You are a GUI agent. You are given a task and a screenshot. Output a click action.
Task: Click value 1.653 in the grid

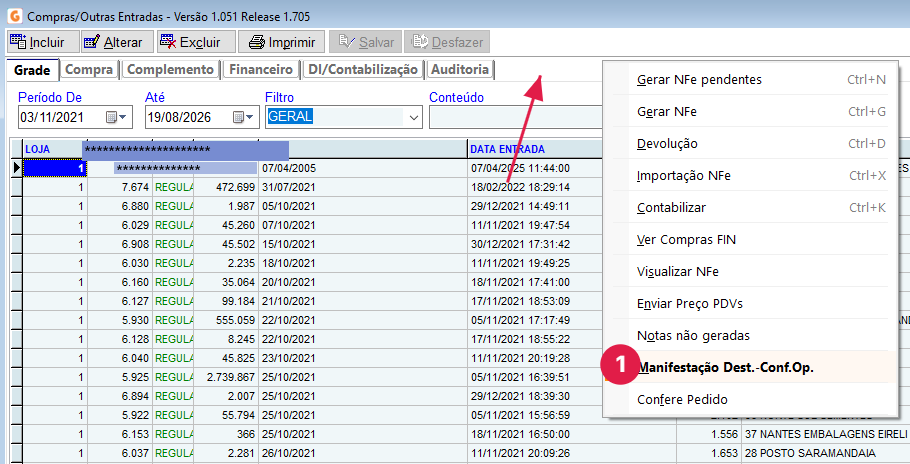coord(709,453)
